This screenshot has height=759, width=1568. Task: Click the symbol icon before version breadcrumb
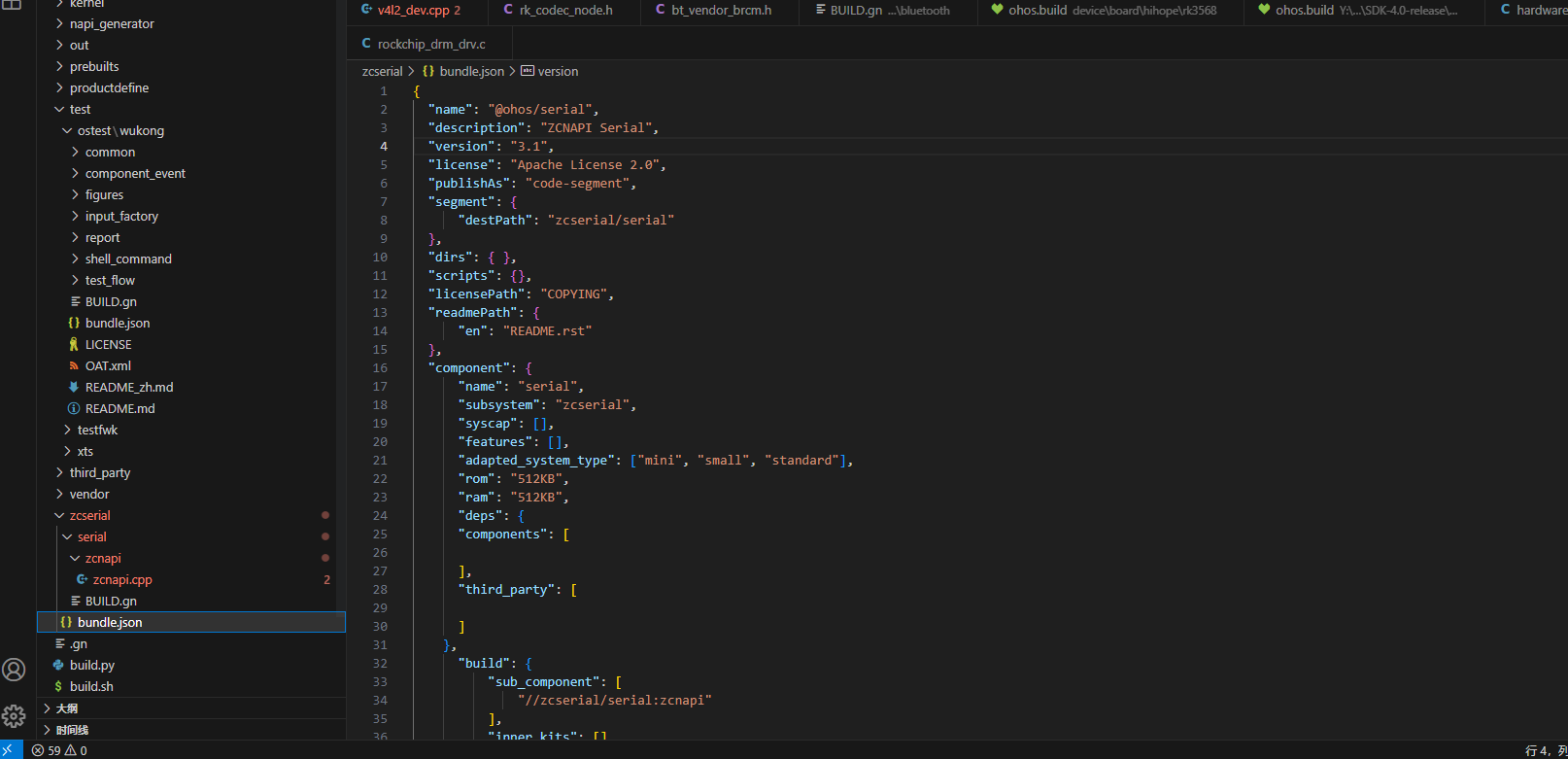pyautogui.click(x=528, y=71)
